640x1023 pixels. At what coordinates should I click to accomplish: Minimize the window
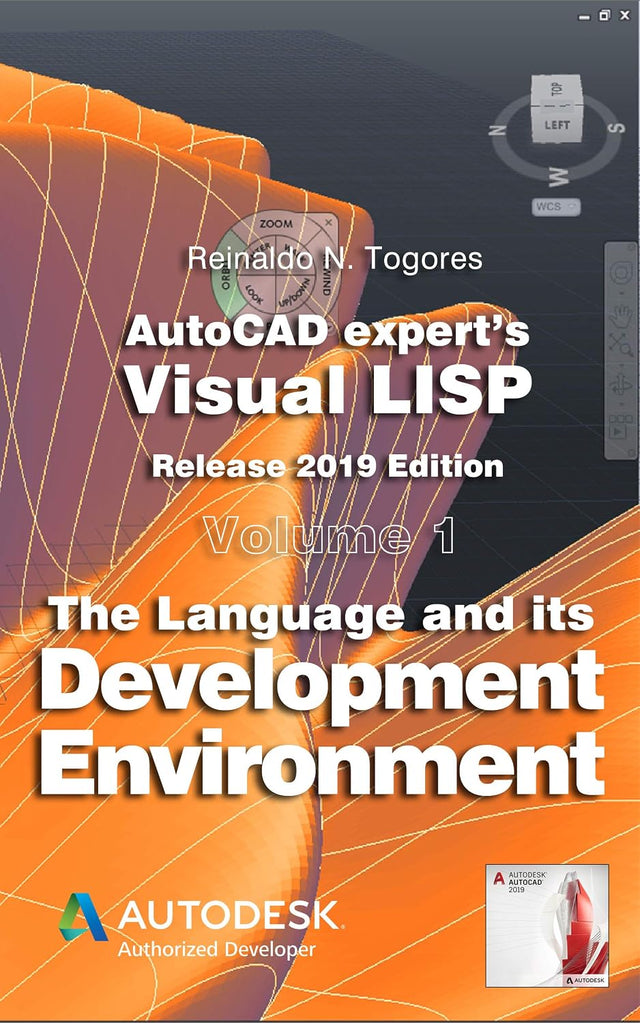click(585, 16)
